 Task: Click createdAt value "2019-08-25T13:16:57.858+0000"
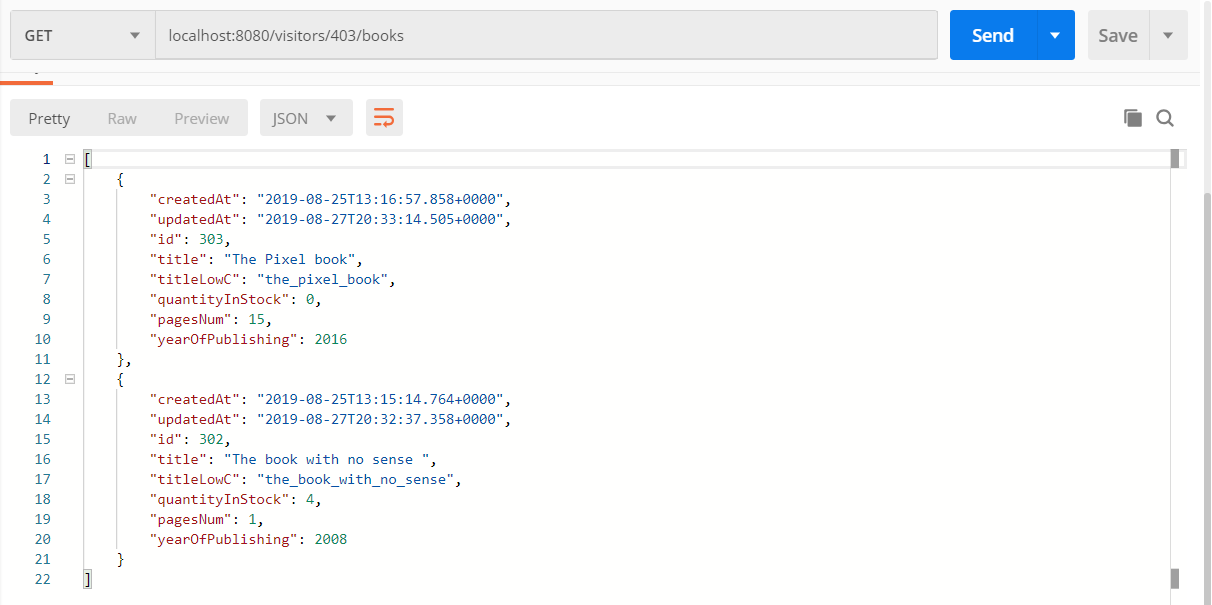pyautogui.click(x=381, y=199)
